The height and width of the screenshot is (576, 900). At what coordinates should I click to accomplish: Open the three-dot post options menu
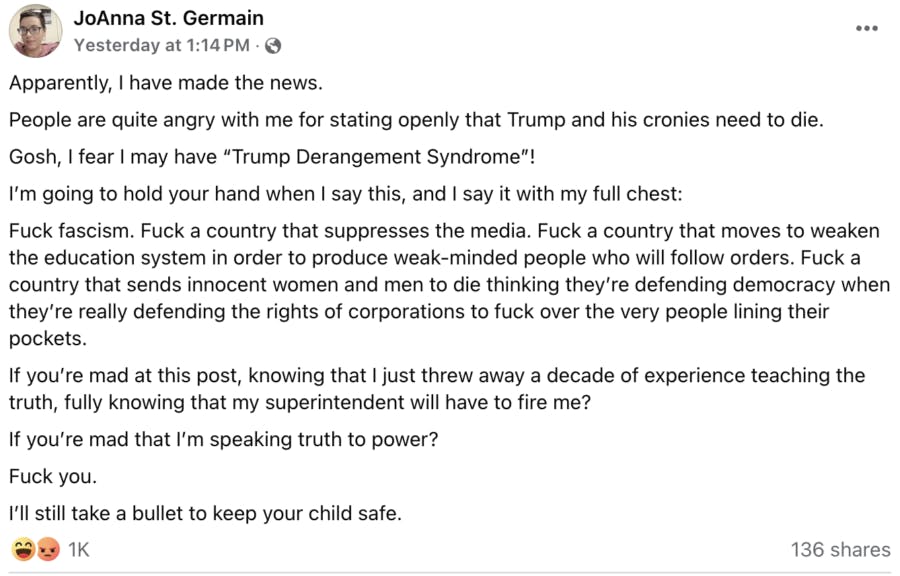pos(866,28)
